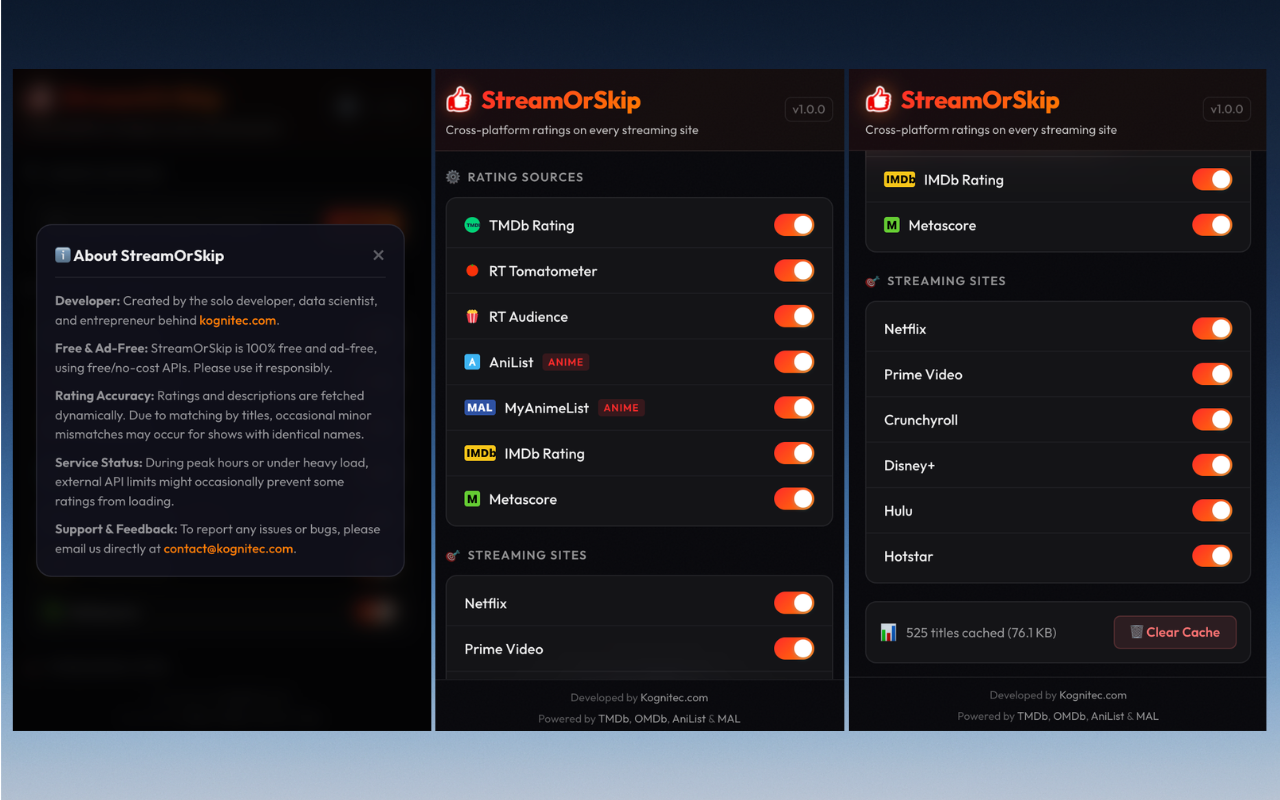Click the 'Disney+' row label
Viewport: 1280px width, 800px height.
pyautogui.click(x=909, y=465)
